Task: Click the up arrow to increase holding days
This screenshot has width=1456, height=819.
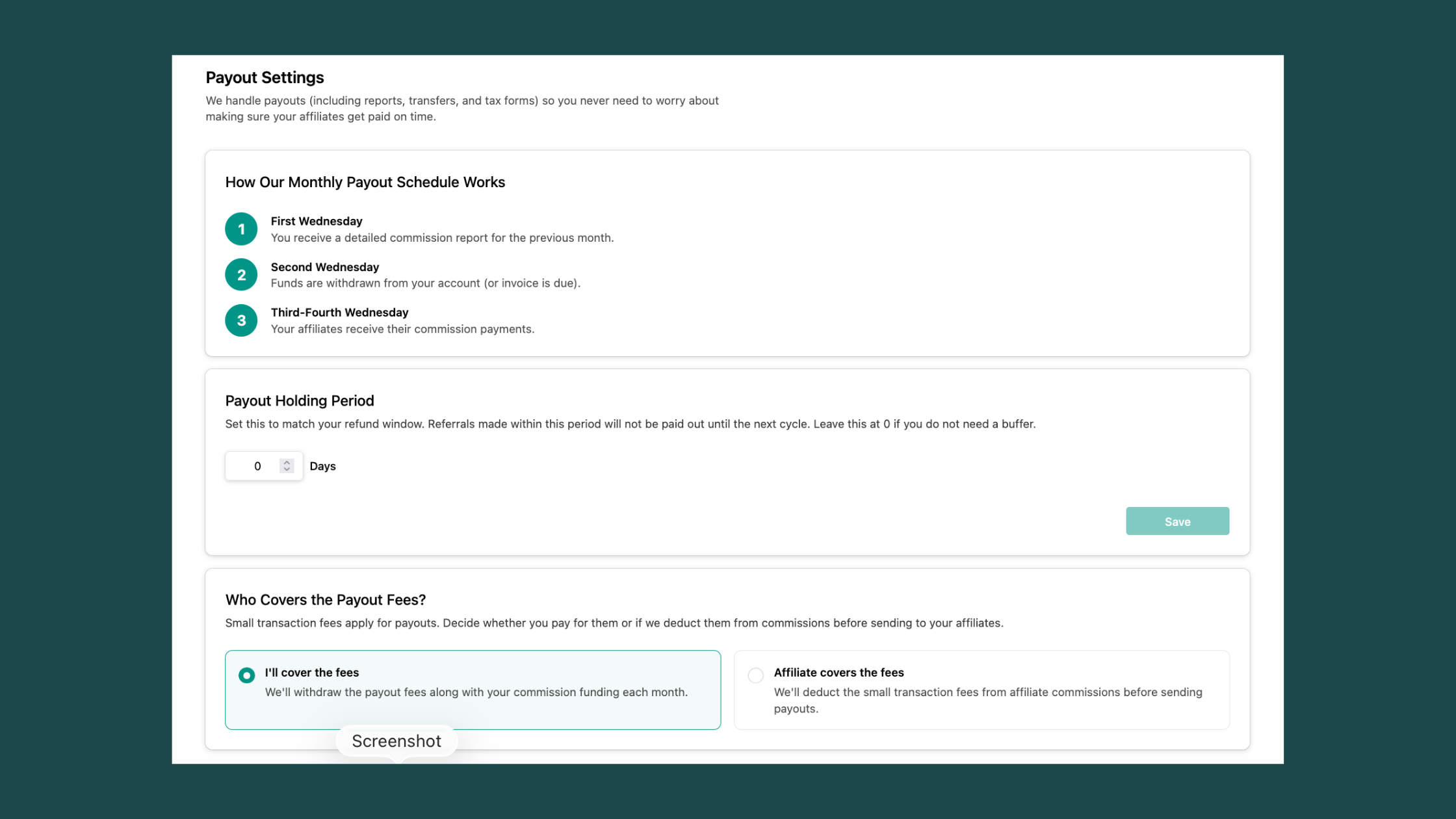Action: point(287,461)
